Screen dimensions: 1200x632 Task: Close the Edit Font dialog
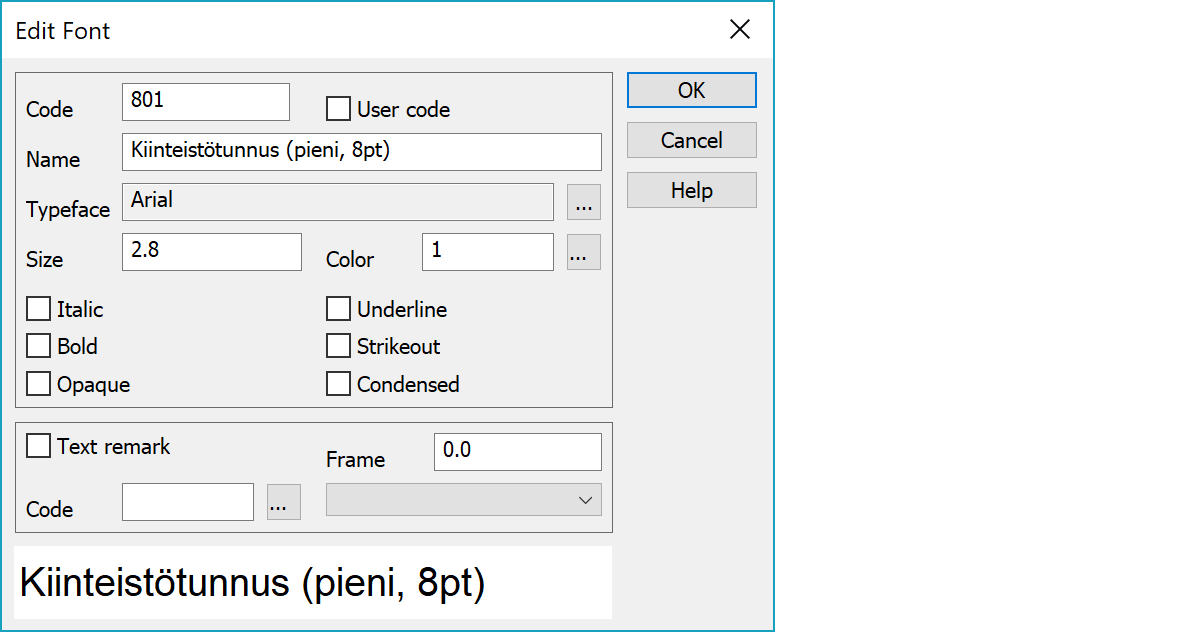click(740, 30)
